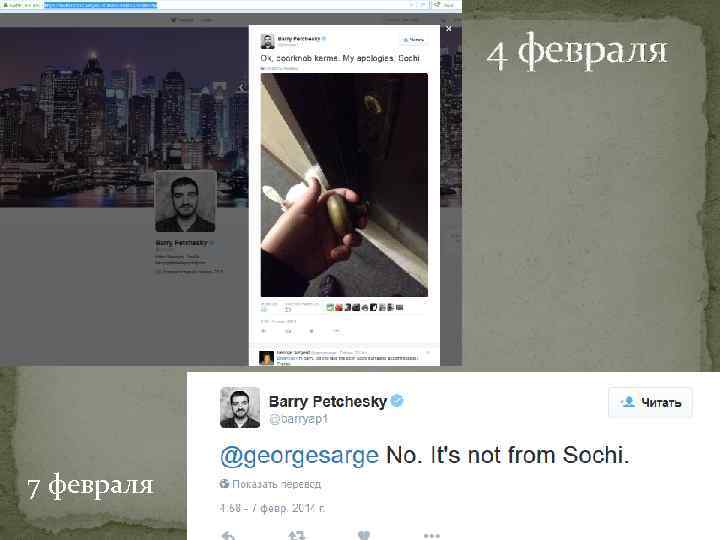The image size is (720, 540).
Task: Click the Читать follow button
Action: pos(650,402)
